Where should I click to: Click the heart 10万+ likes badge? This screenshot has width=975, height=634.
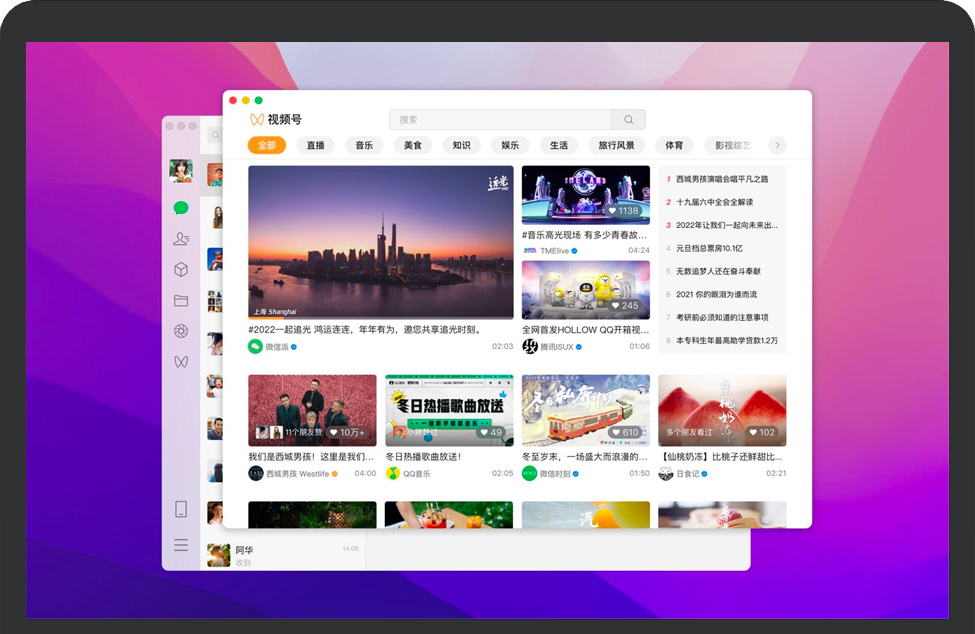coord(347,432)
